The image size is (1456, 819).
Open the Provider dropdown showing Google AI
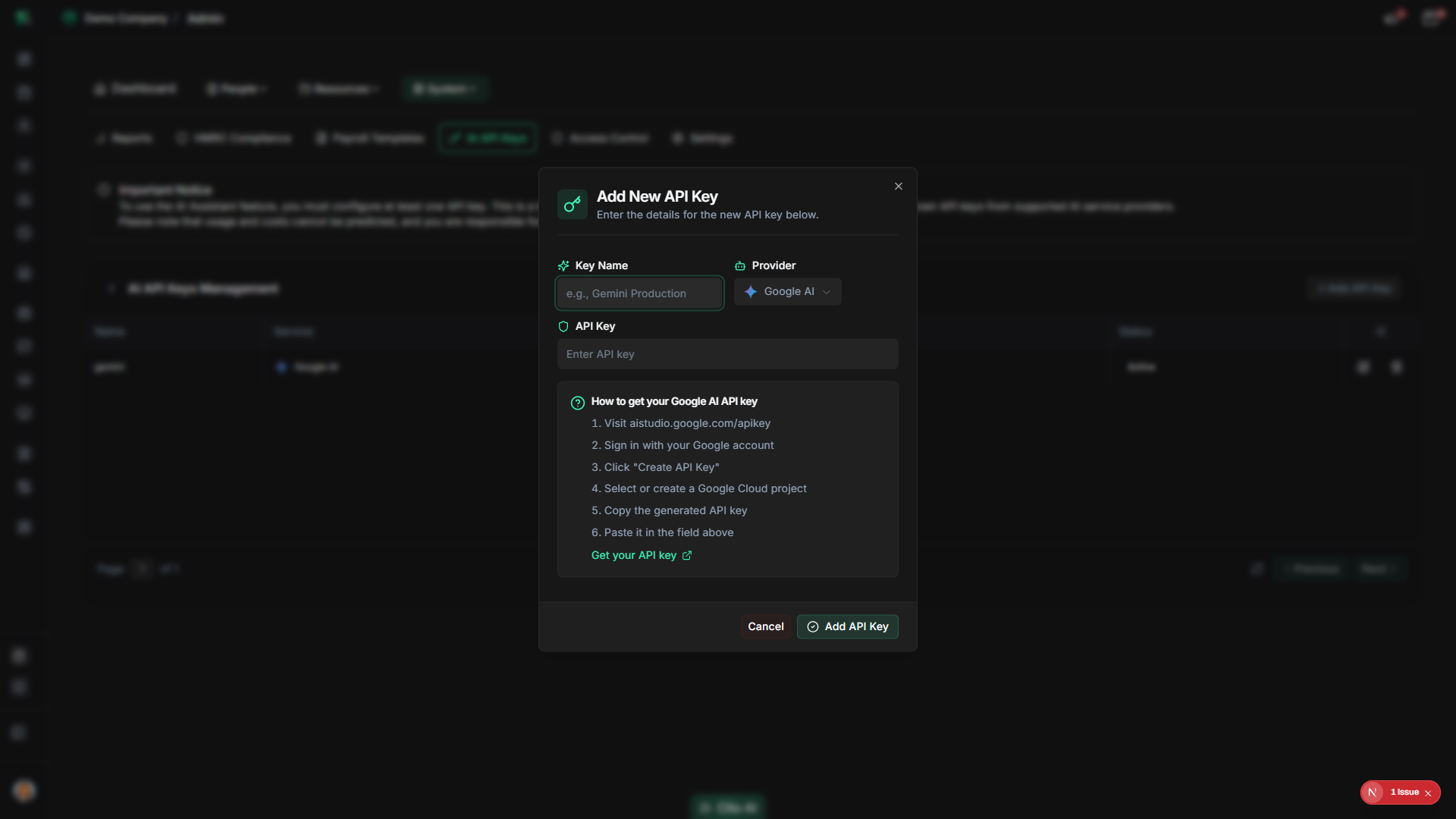click(787, 291)
